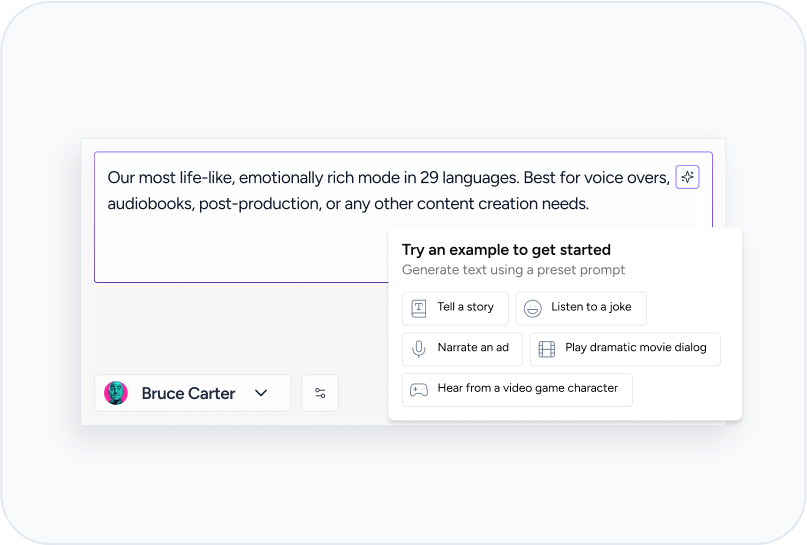Click 'Generate text using a preset prompt' subtitle
The height and width of the screenshot is (545, 807).
point(513,270)
